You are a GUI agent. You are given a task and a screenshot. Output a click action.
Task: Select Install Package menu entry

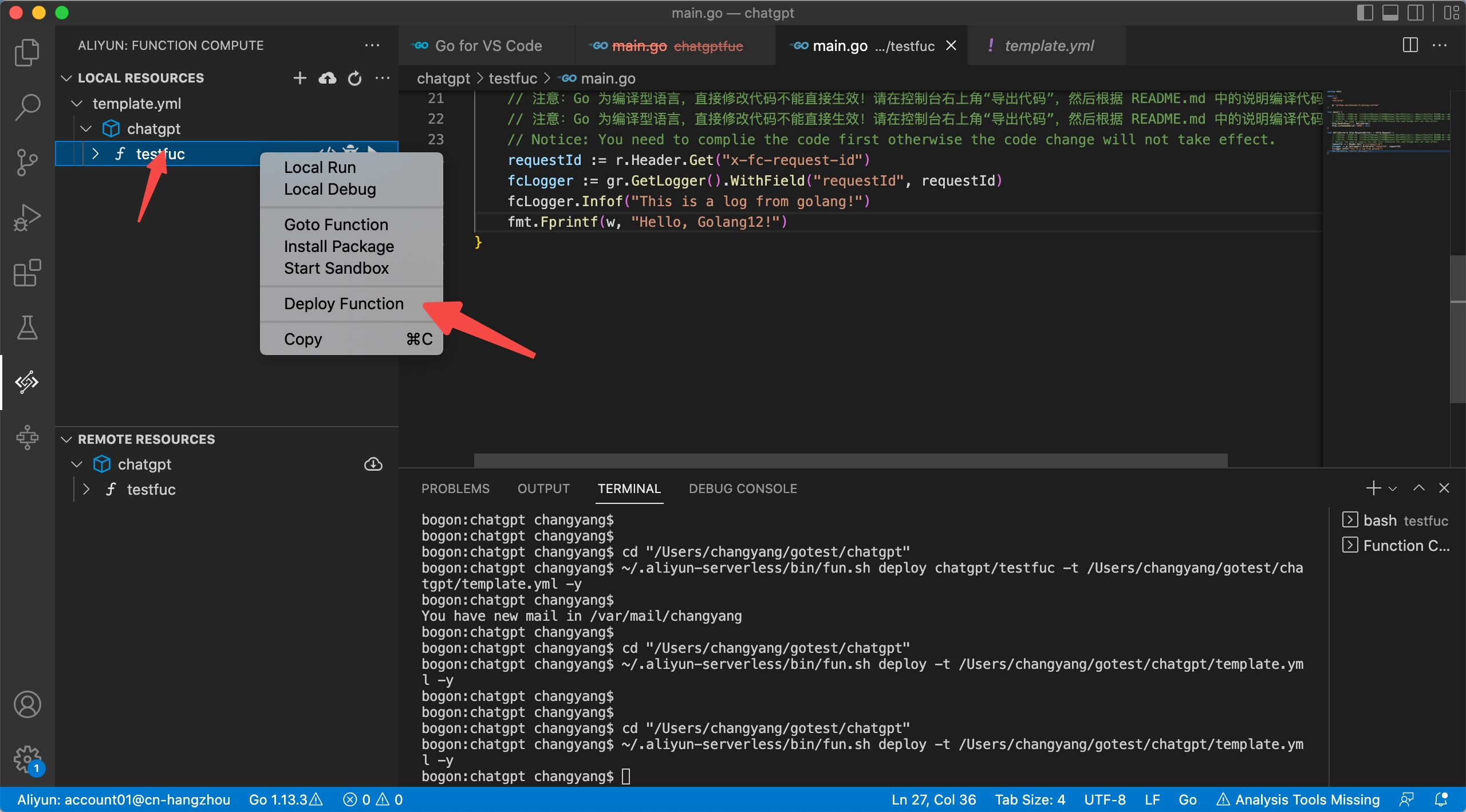[352, 246]
